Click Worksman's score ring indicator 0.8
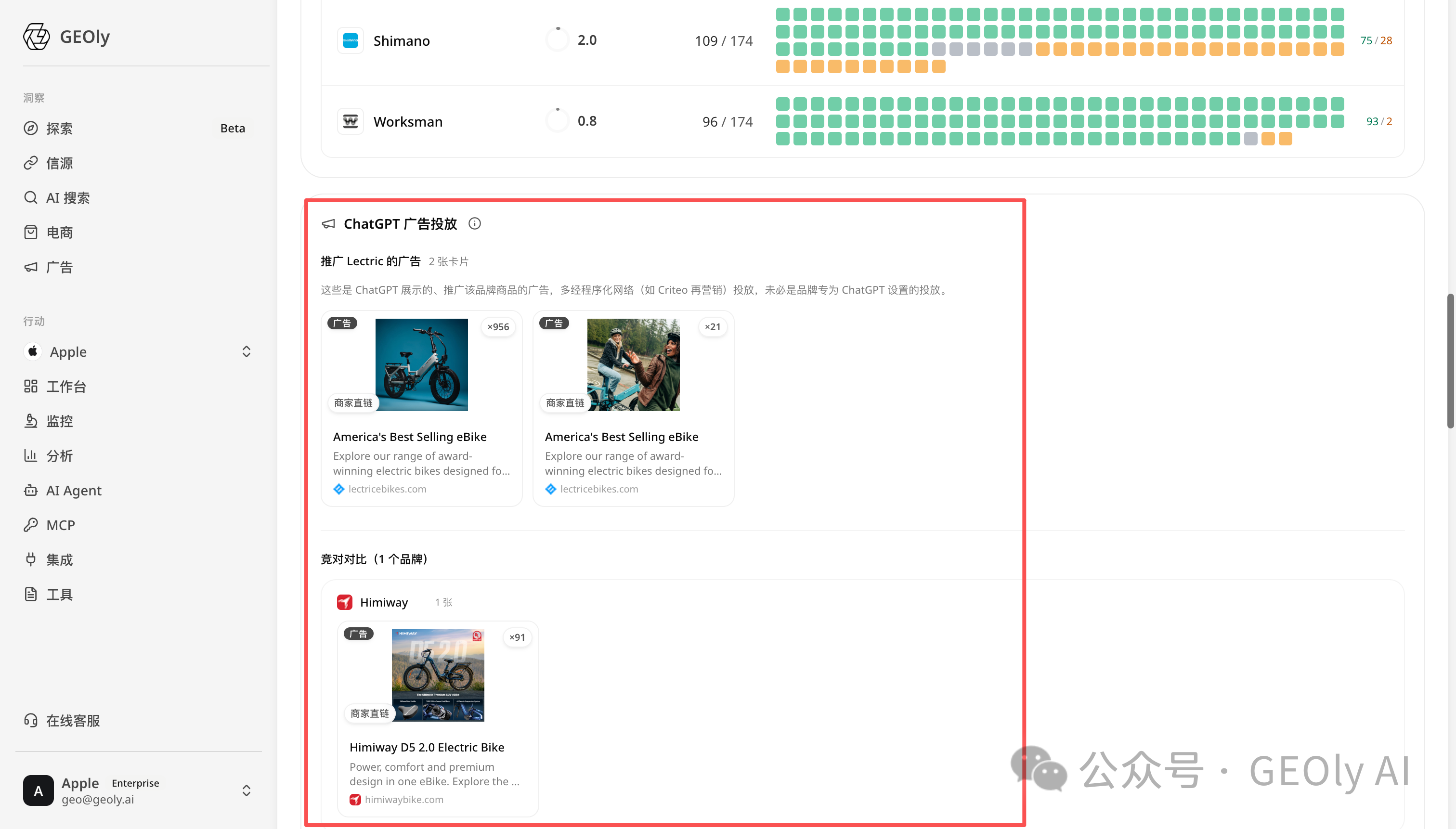 (x=558, y=121)
